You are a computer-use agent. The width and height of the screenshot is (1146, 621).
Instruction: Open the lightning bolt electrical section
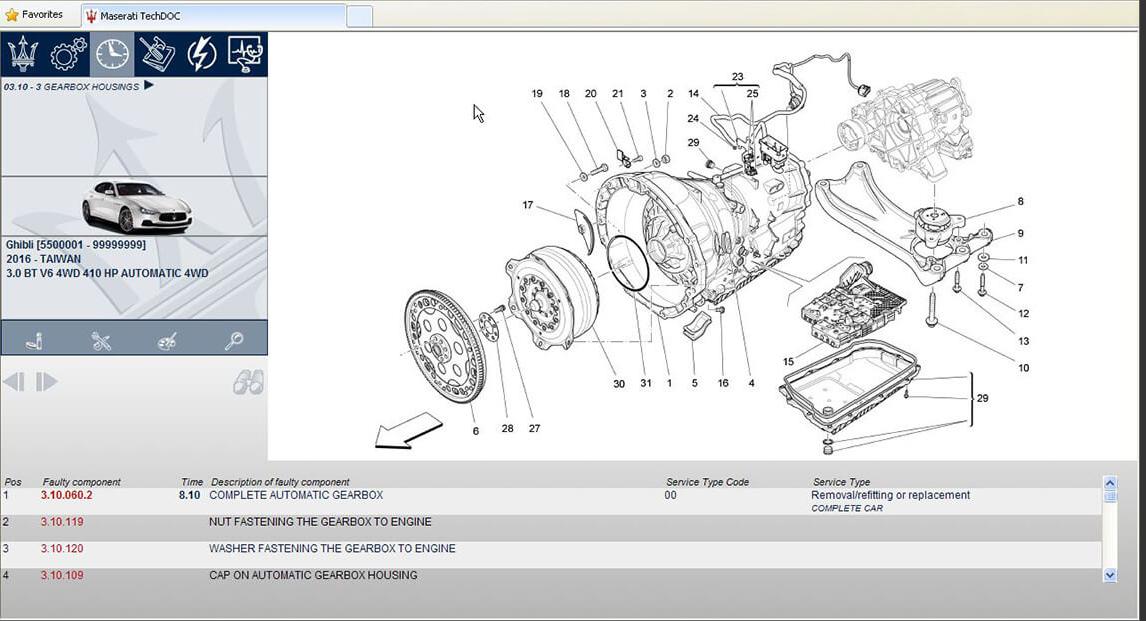(x=201, y=54)
